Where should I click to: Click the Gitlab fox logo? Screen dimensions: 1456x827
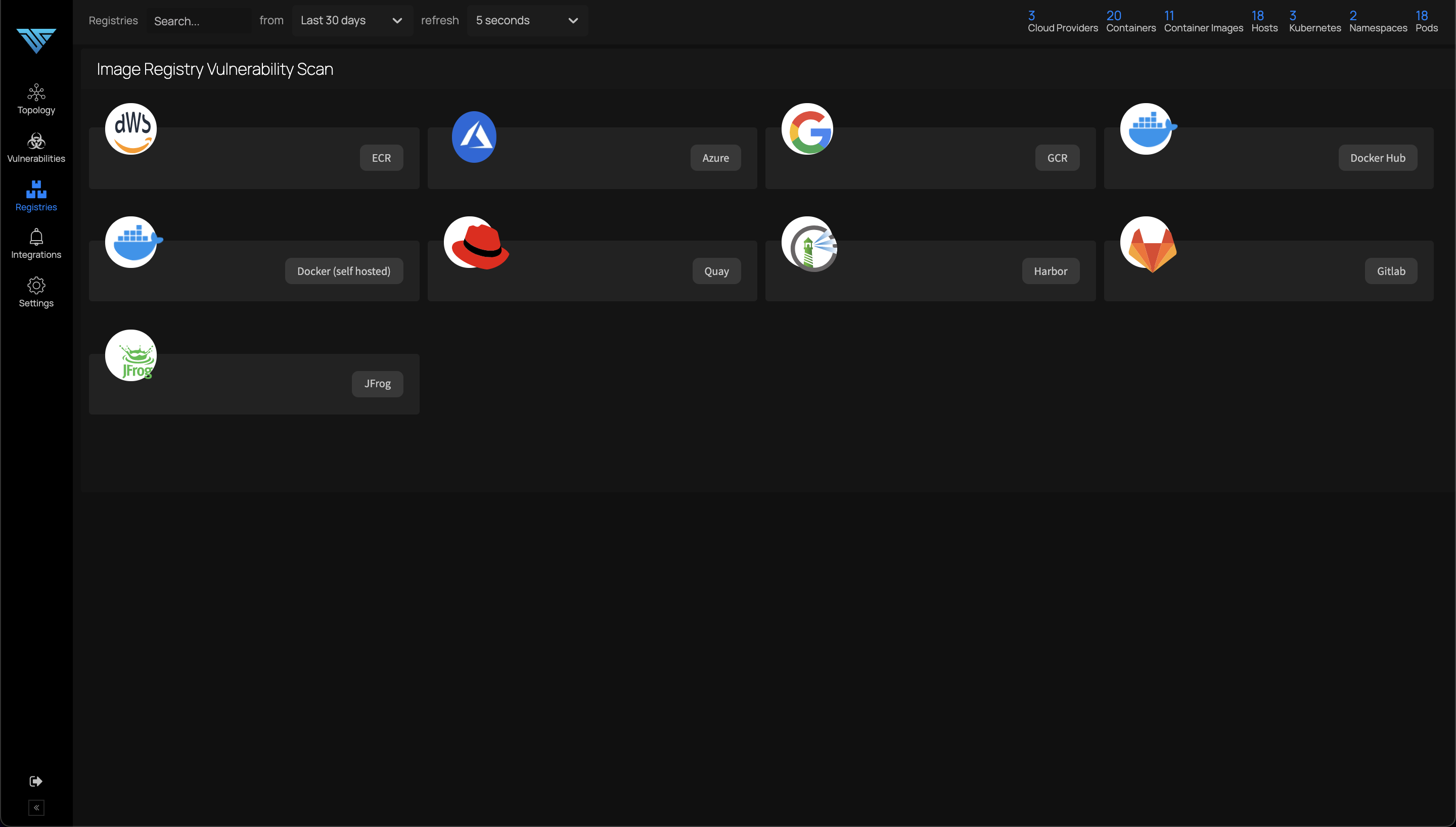[x=1148, y=244]
